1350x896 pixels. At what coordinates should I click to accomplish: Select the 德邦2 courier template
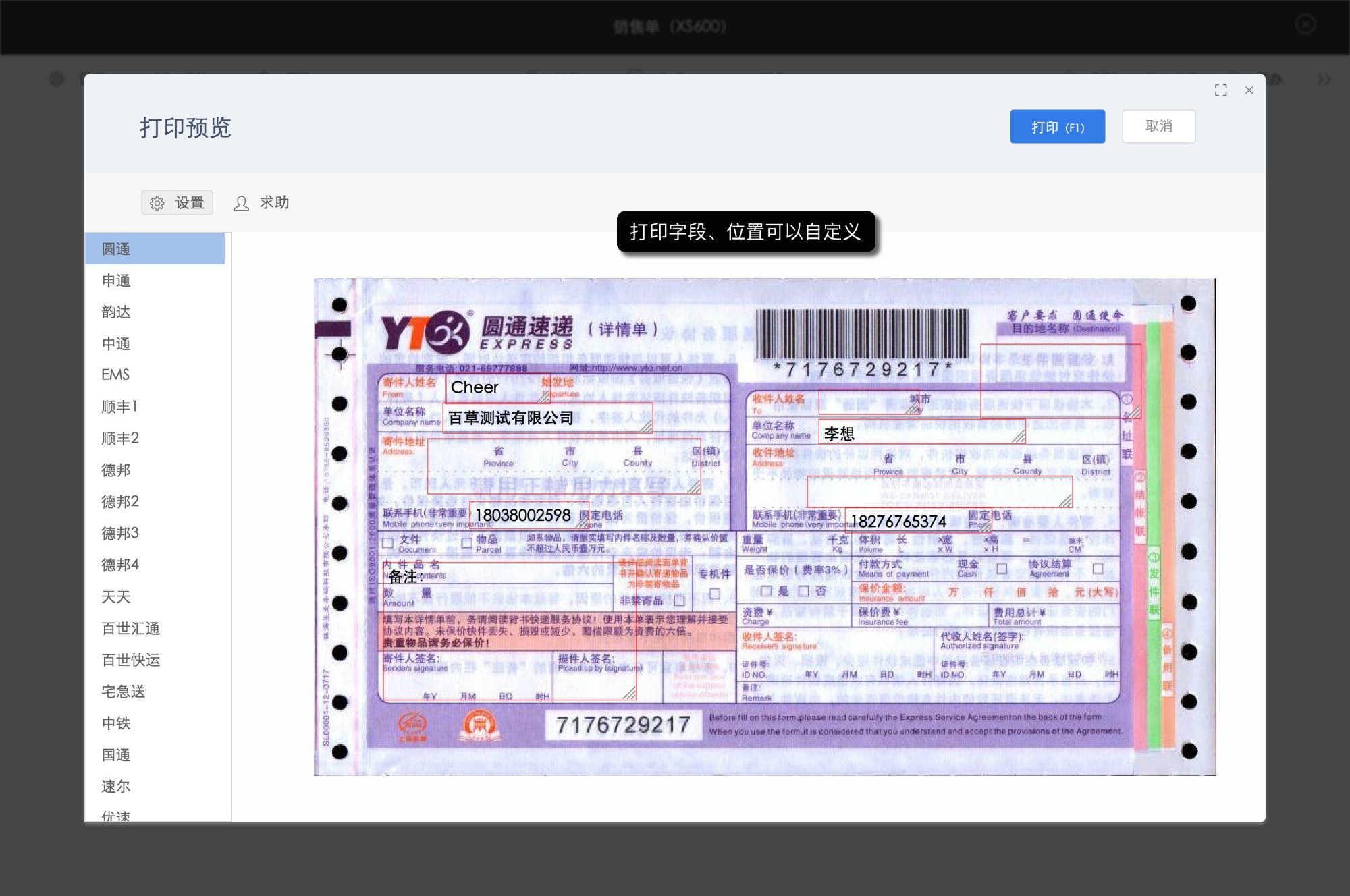pos(155,501)
